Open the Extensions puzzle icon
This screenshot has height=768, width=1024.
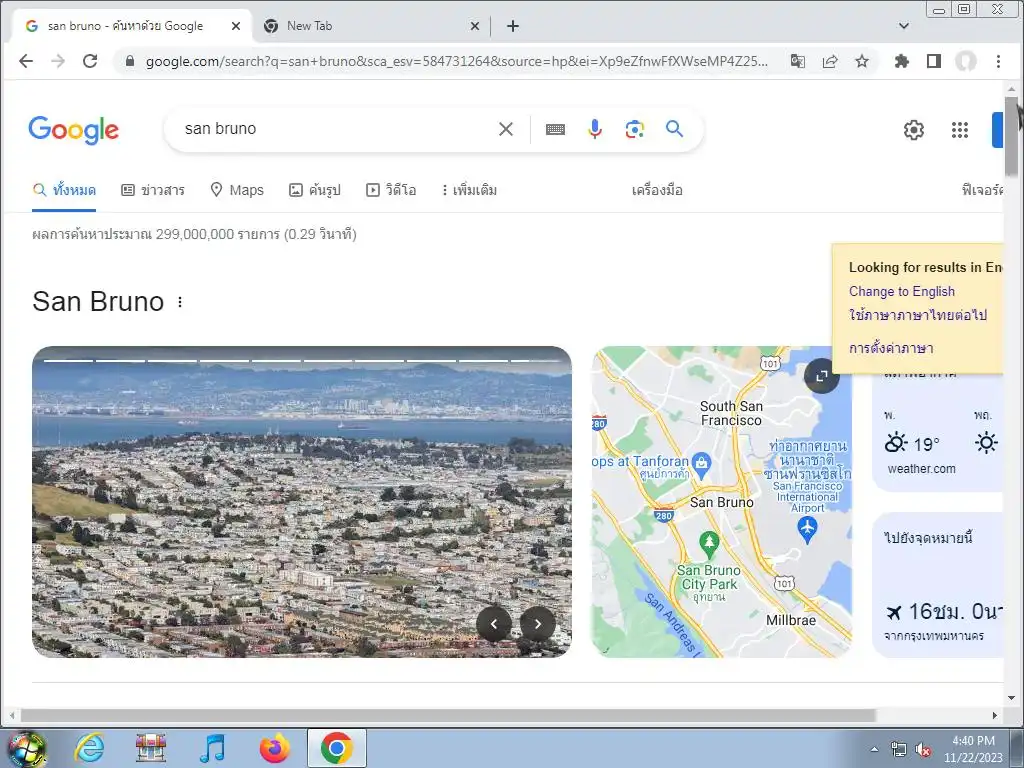[x=902, y=61]
